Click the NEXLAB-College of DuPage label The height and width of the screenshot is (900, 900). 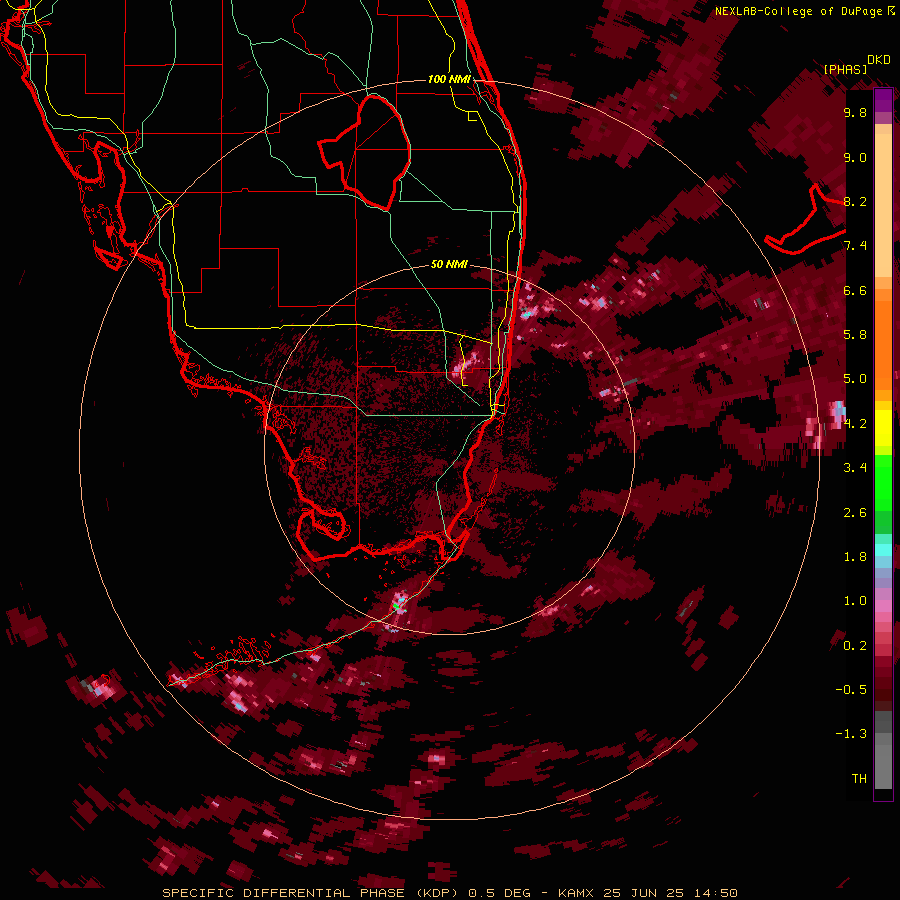pyautogui.click(x=800, y=11)
